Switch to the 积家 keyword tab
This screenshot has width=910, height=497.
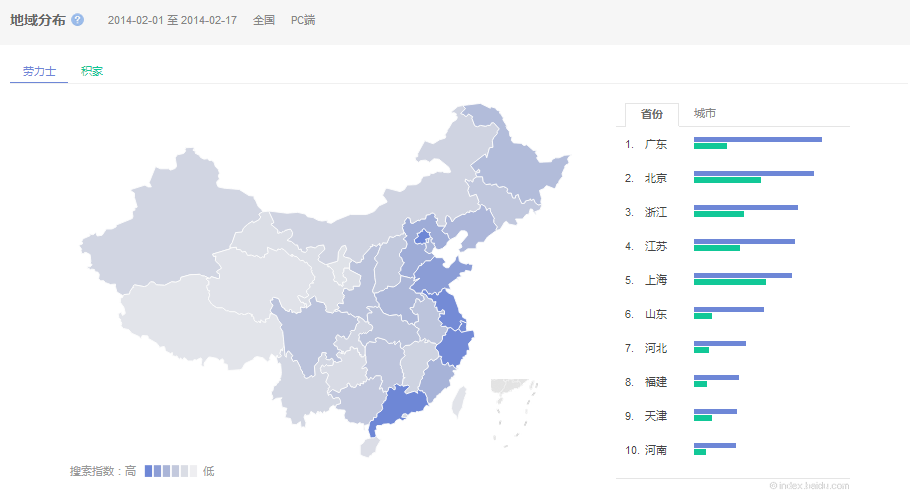click(92, 71)
